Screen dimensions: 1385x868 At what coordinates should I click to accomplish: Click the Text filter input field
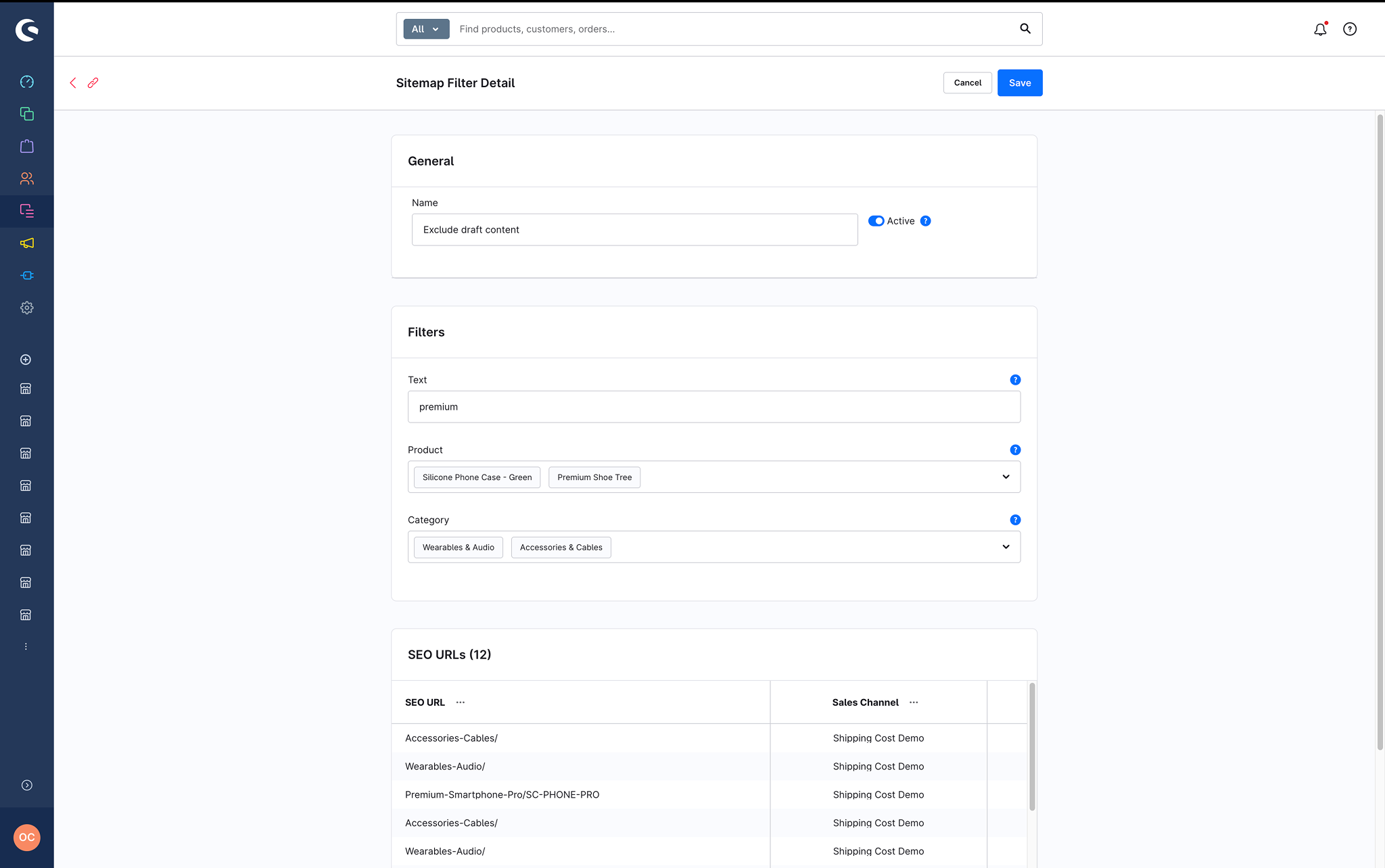point(714,407)
